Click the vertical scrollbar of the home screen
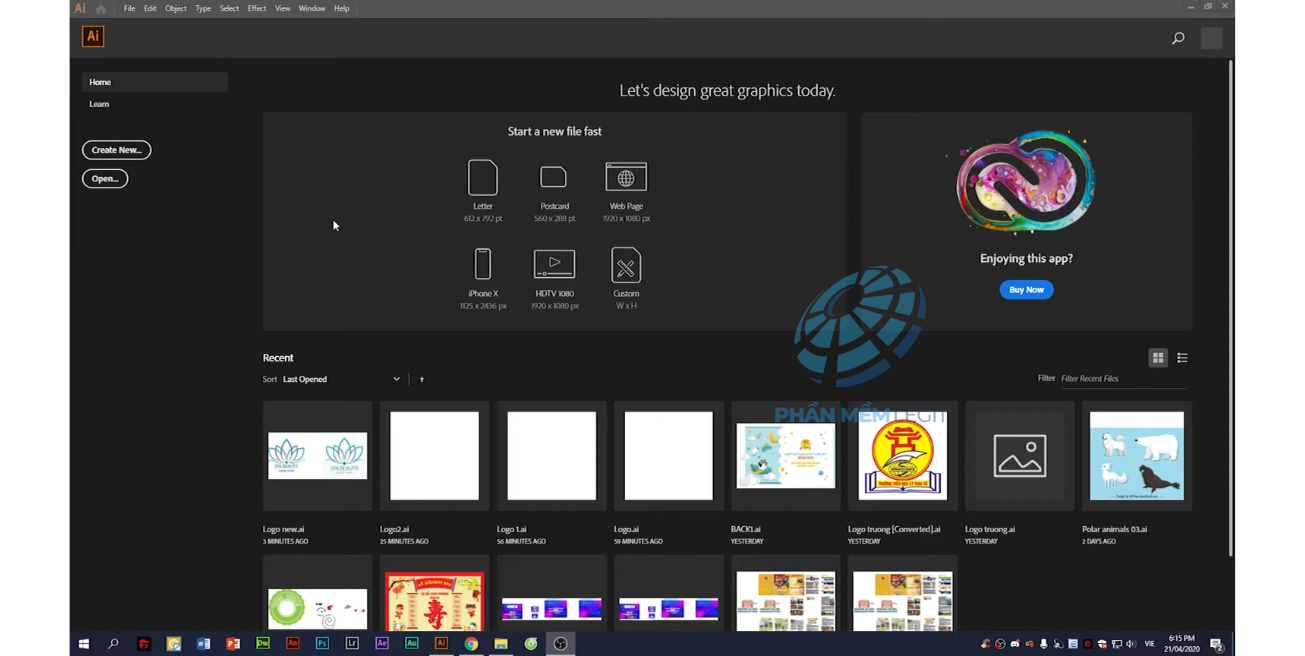Viewport: 1305px width, 656px height. point(1230,308)
